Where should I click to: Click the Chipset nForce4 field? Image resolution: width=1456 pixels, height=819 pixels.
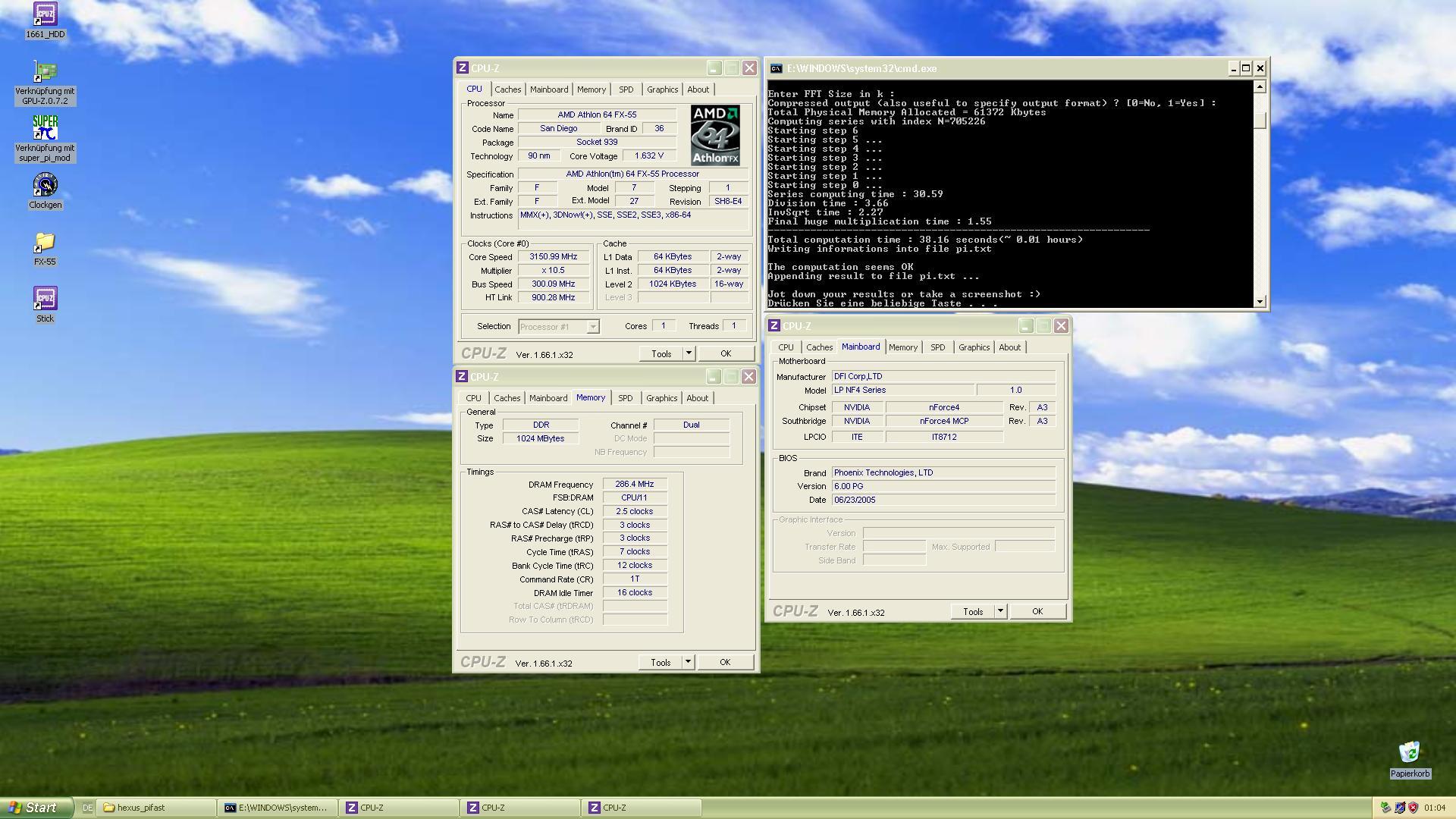point(944,407)
